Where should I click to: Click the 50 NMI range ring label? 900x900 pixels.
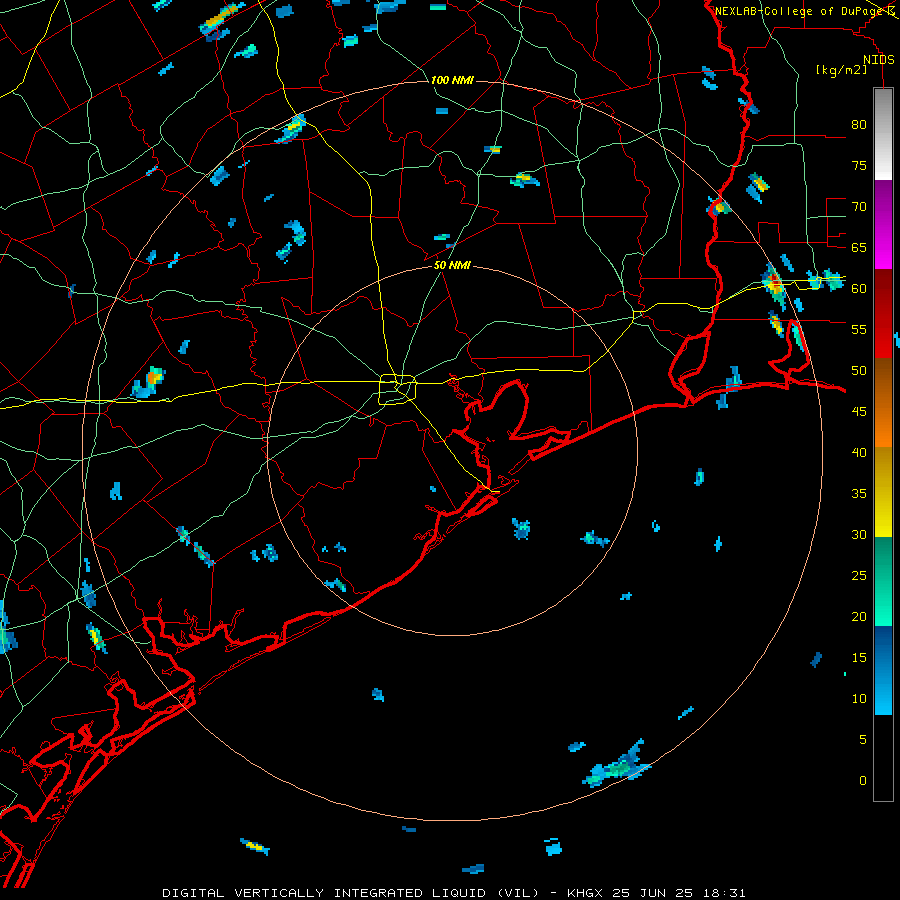[452, 265]
